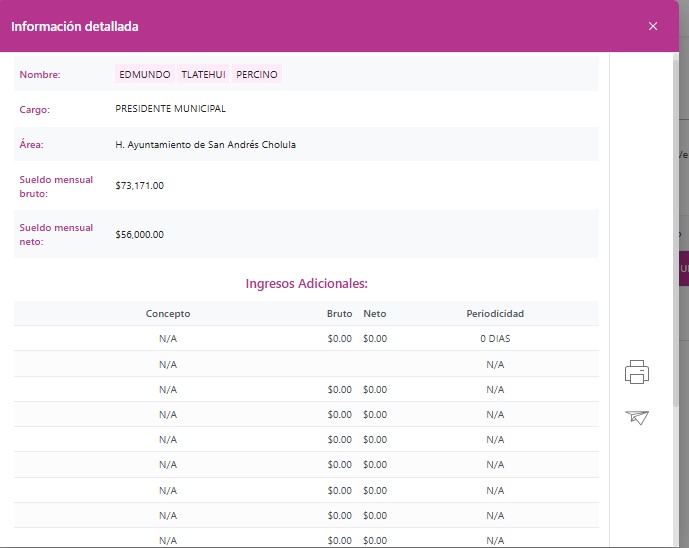The image size is (689, 548).
Task: Click the Neto column header
Action: [x=375, y=314]
